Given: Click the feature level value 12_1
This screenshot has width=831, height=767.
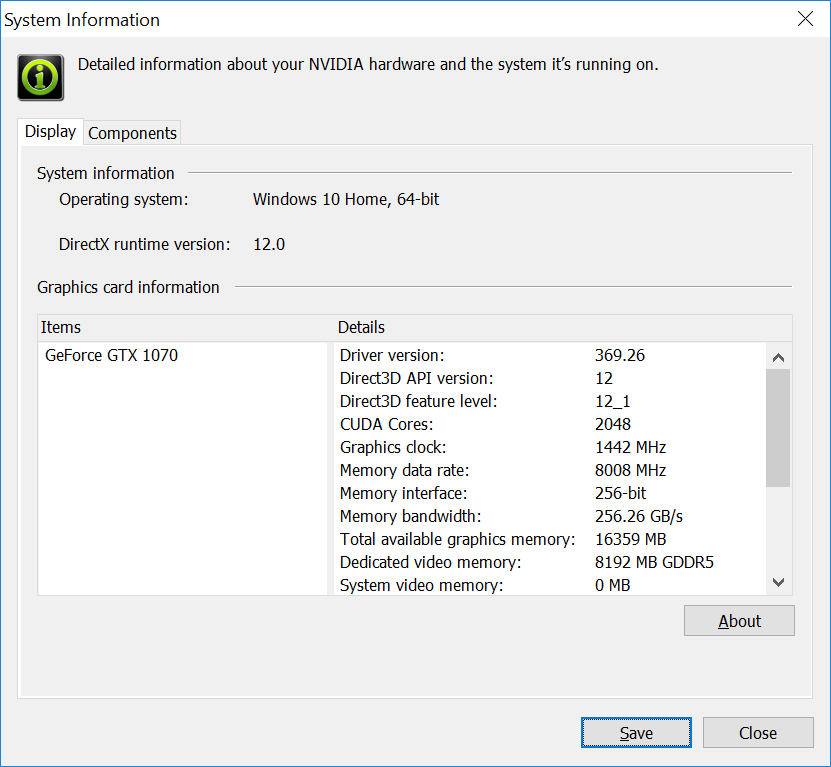Looking at the screenshot, I should pyautogui.click(x=613, y=401).
